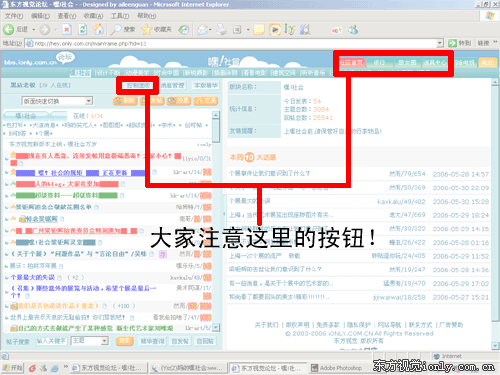Switch to Adobe Photoshop taskbar item
Screen dimensions: 500x375
337,368
